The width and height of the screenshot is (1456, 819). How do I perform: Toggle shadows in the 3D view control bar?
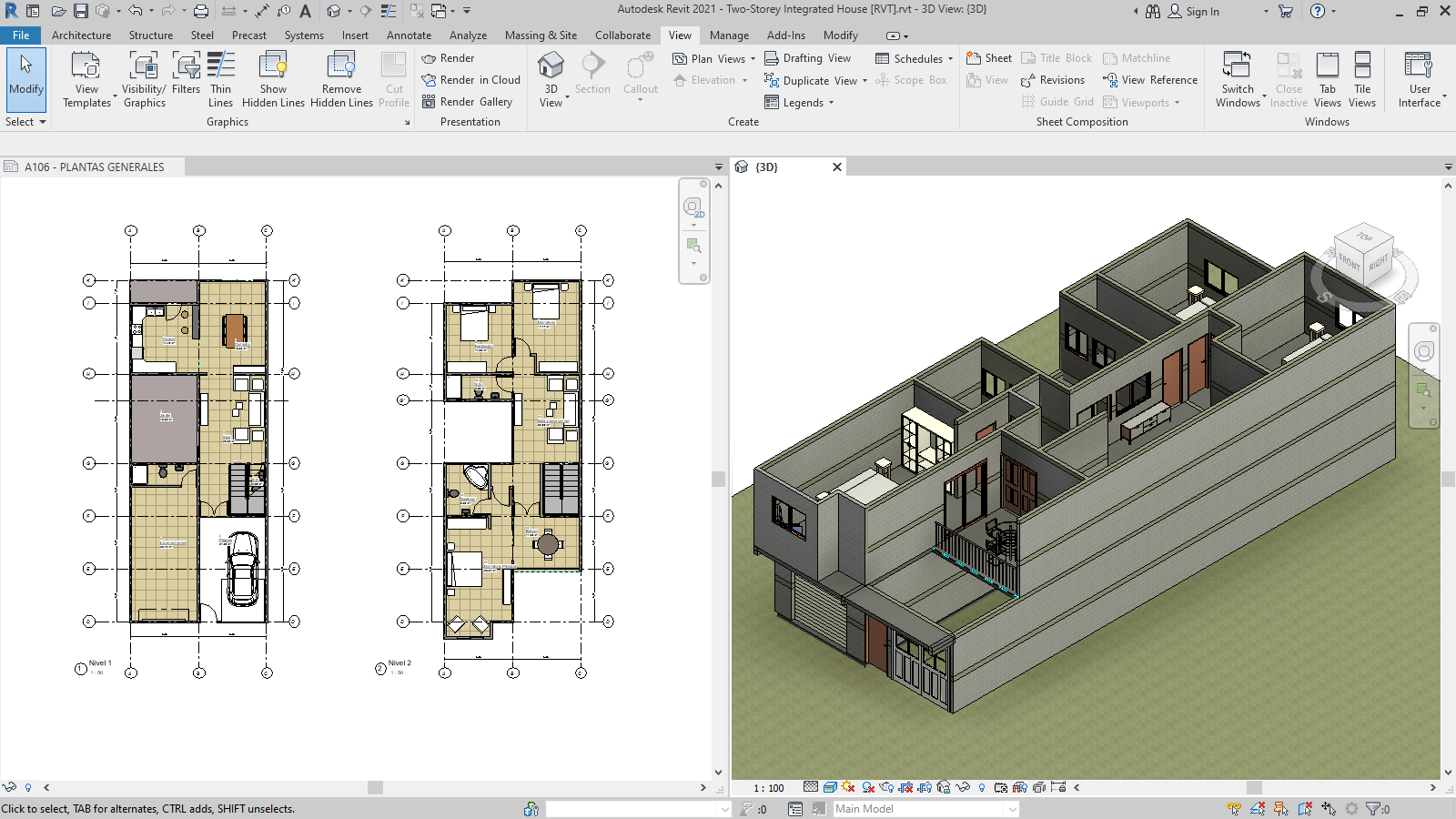tap(866, 788)
